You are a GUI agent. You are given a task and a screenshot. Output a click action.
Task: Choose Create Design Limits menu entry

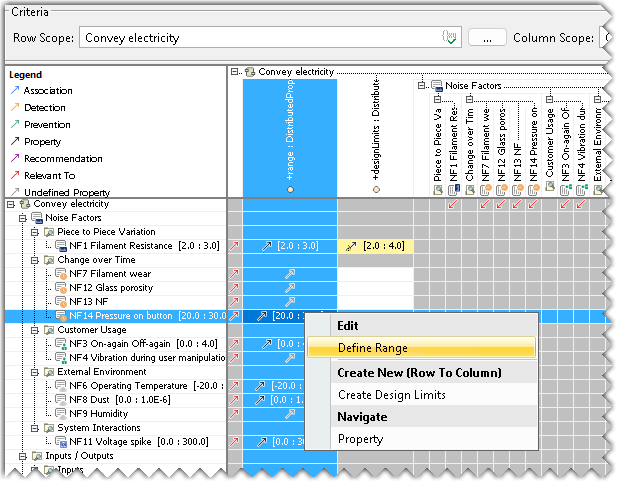pos(392,395)
